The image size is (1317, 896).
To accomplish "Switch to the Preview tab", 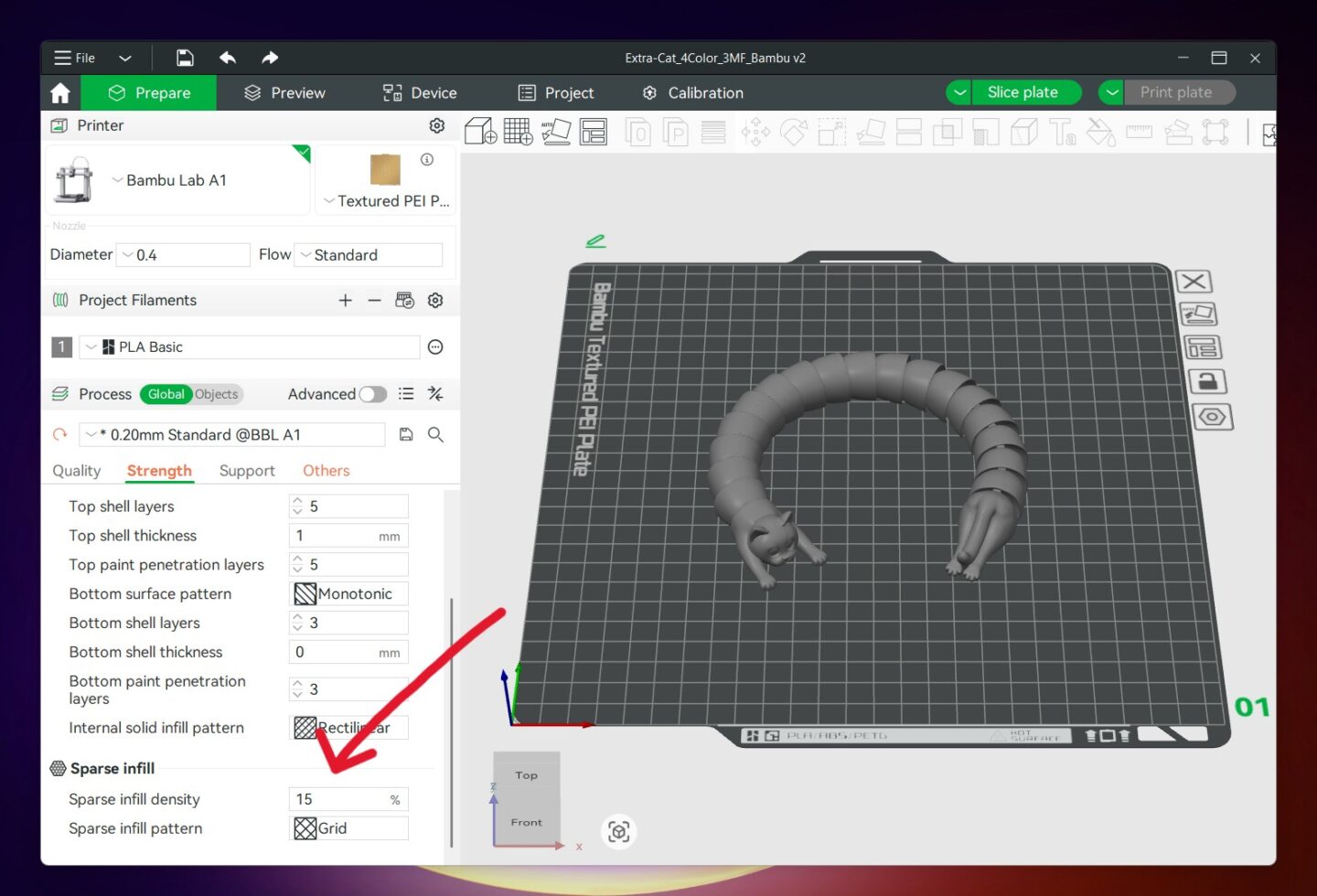I will coord(284,92).
